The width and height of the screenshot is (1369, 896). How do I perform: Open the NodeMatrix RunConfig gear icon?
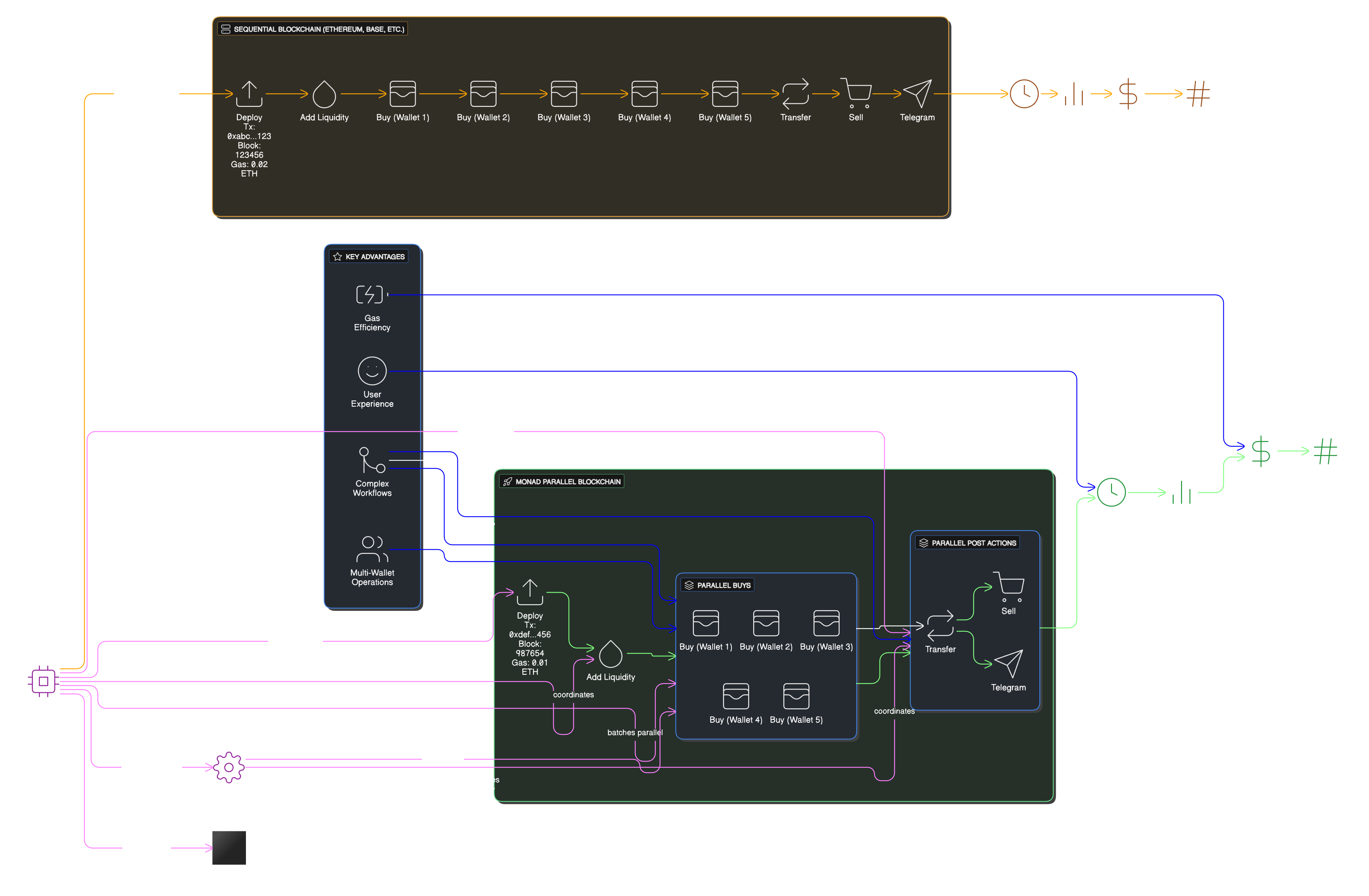pyautogui.click(x=229, y=767)
